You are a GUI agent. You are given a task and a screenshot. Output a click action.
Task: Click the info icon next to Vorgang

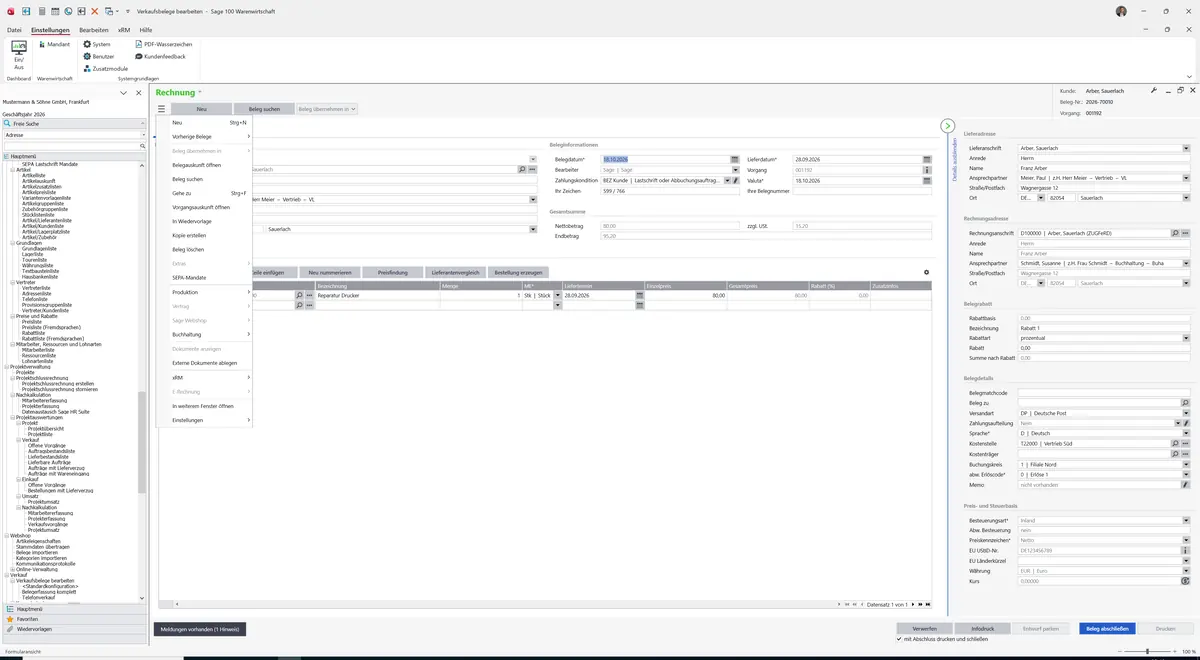click(x=927, y=170)
